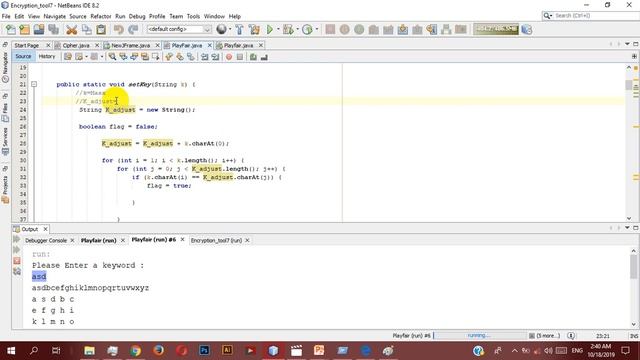Screen dimensions: 640x360
Task: Switch to the Cipher.java tab
Action: click(76, 45)
